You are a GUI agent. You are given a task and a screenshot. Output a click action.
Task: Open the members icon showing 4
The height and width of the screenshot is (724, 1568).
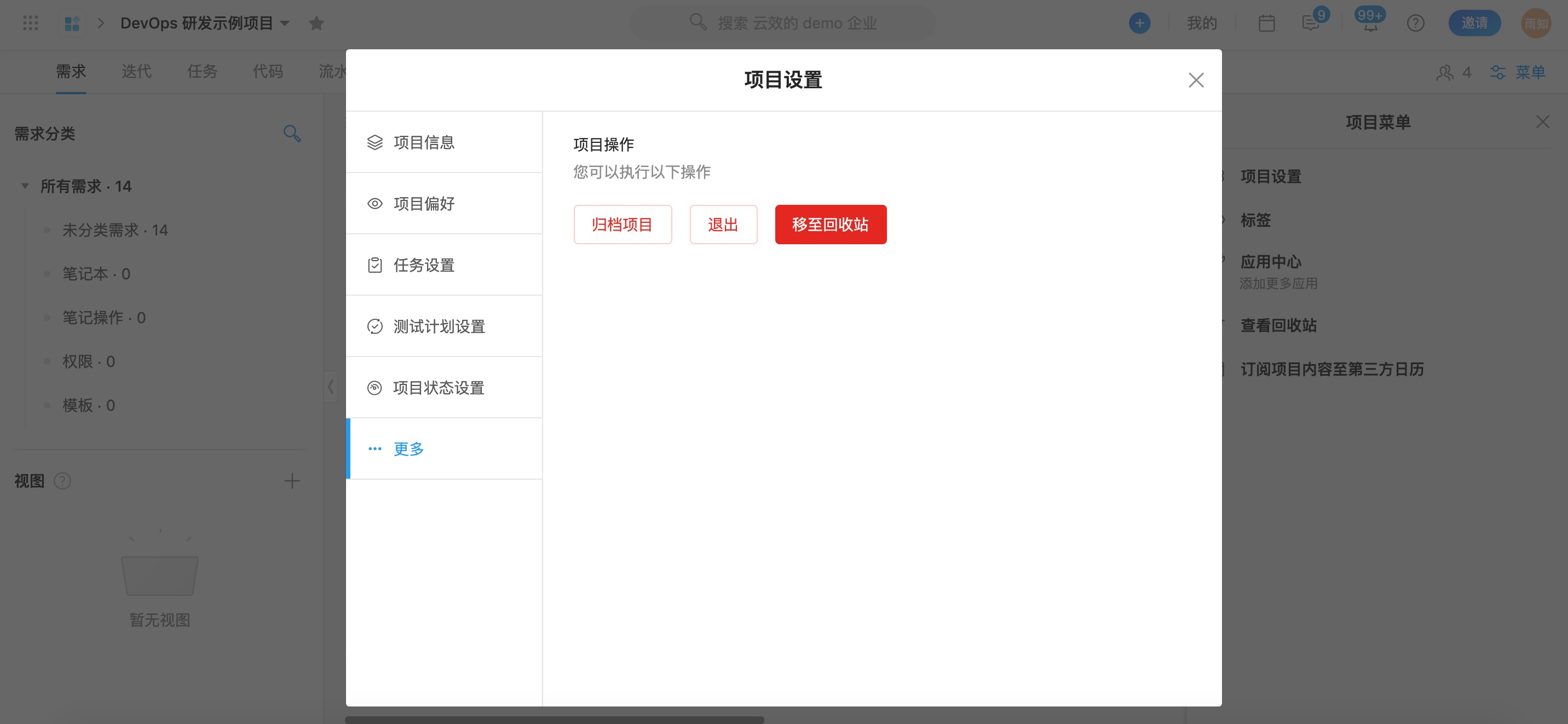pyautogui.click(x=1453, y=72)
